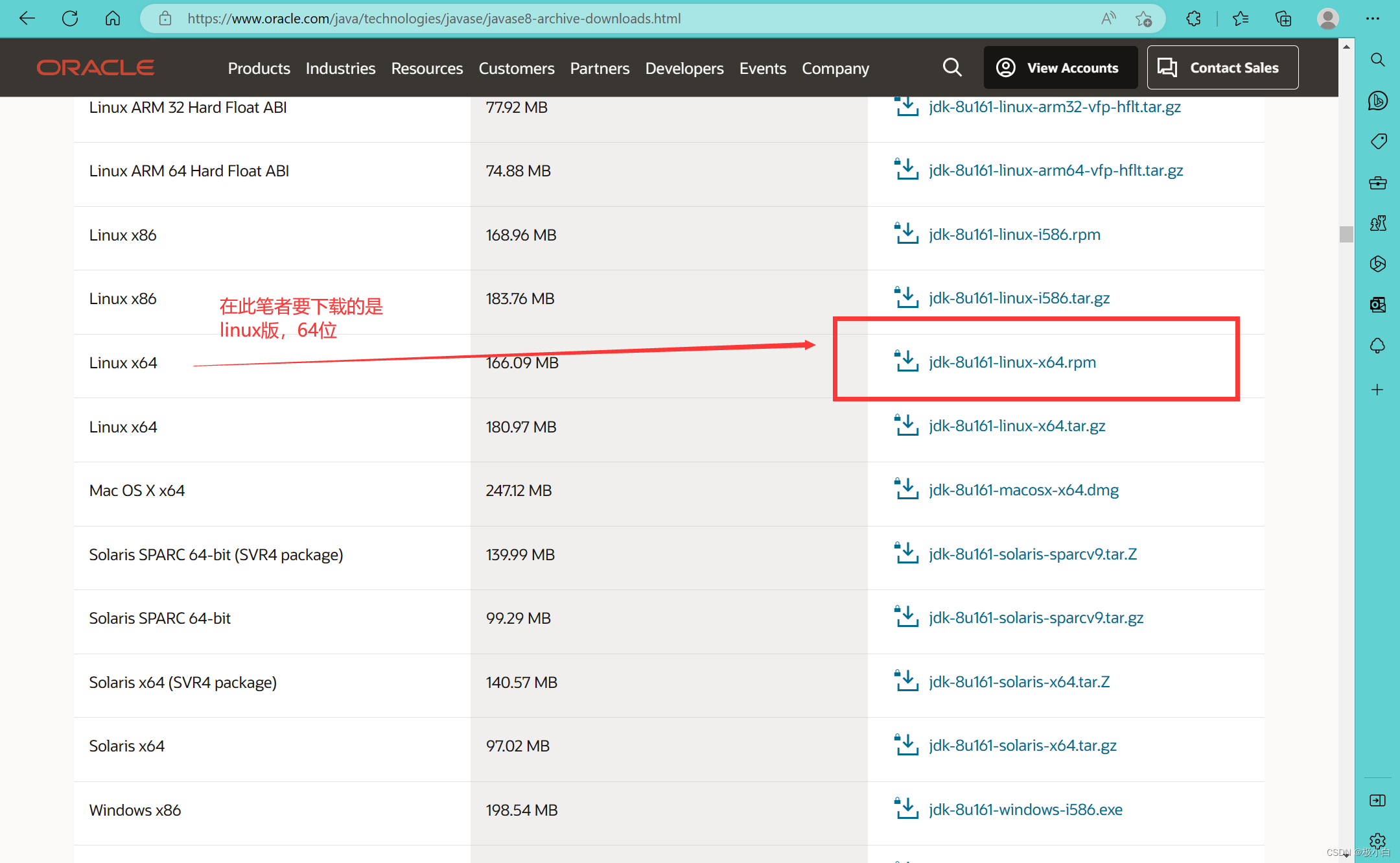Click the Oracle site search icon
Viewport: 1400px width, 863px height.
click(x=952, y=67)
